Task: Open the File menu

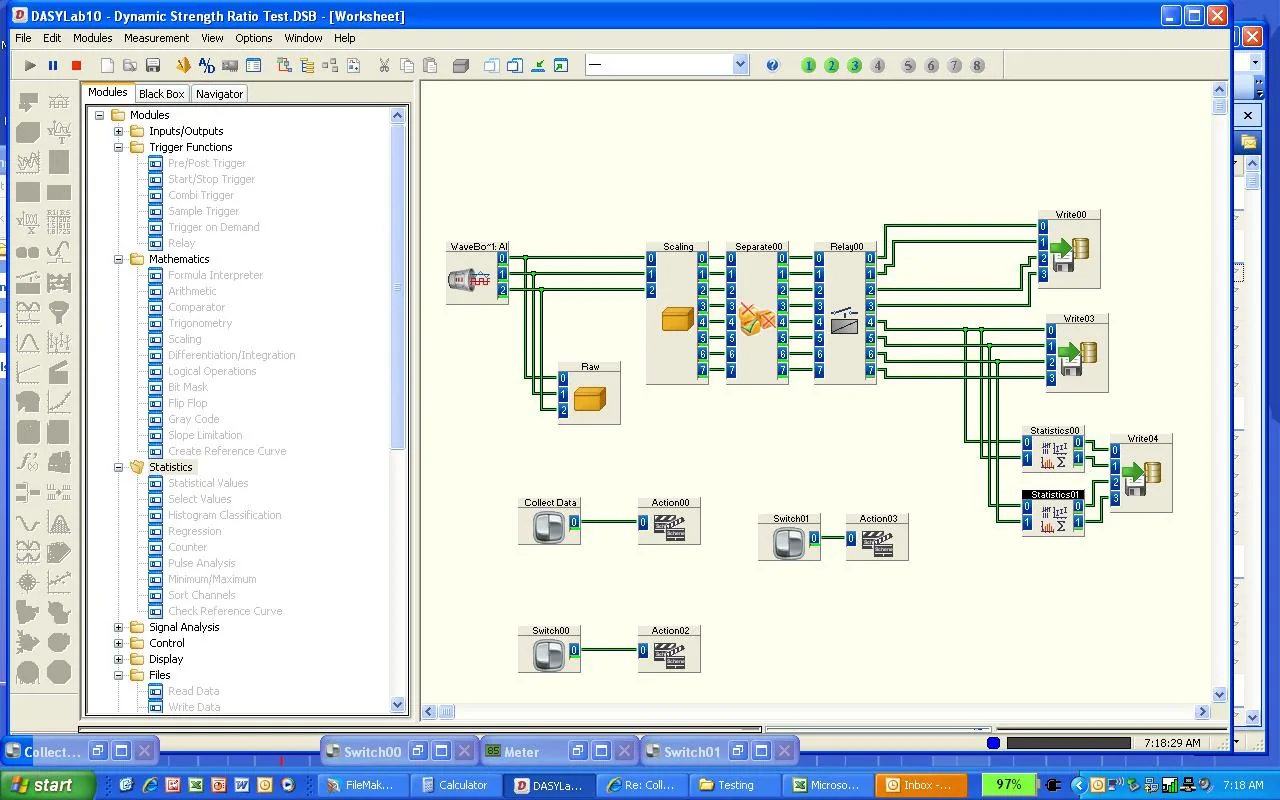Action: (23, 38)
